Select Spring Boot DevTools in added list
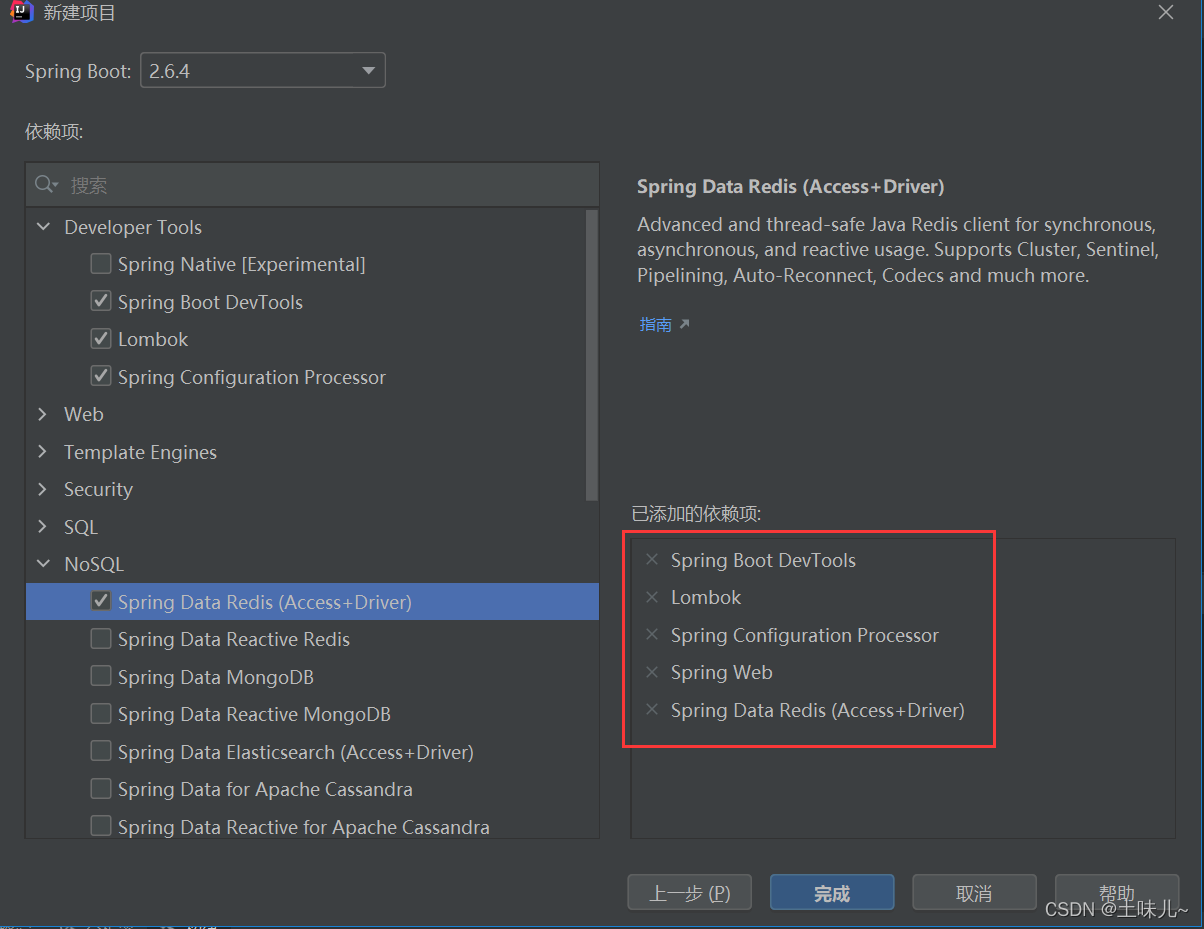 (x=763, y=560)
